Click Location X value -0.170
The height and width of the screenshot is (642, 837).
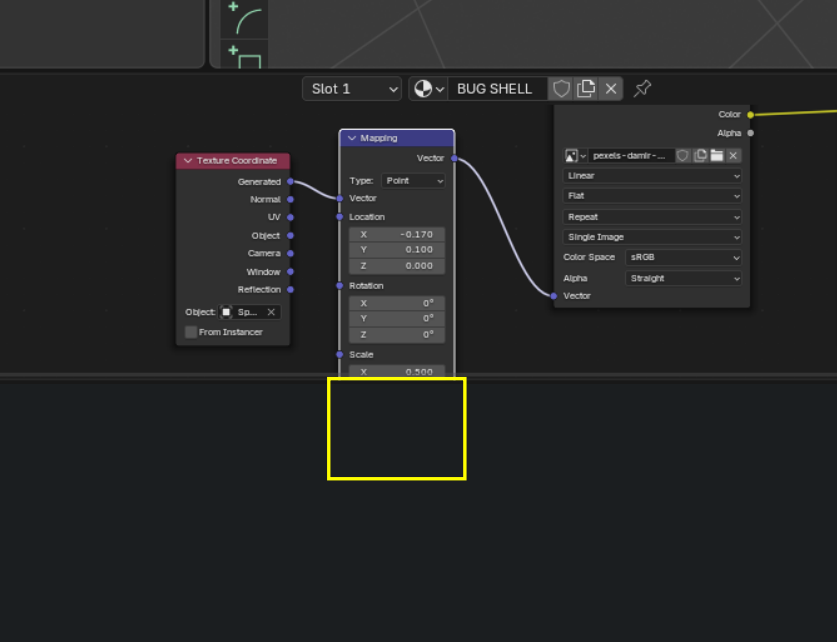(x=397, y=234)
